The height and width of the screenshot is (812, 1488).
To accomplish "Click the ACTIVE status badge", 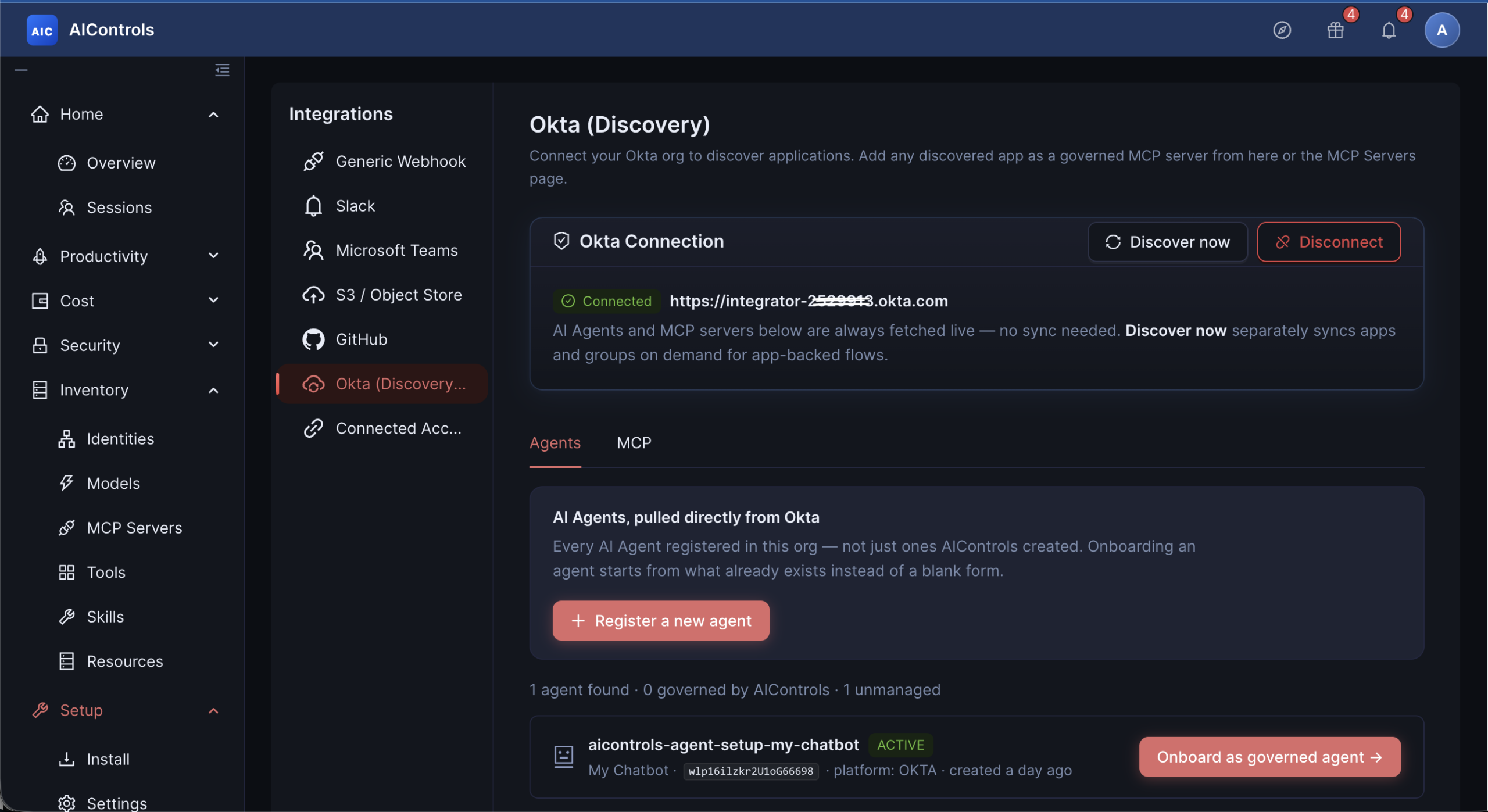I will (900, 745).
